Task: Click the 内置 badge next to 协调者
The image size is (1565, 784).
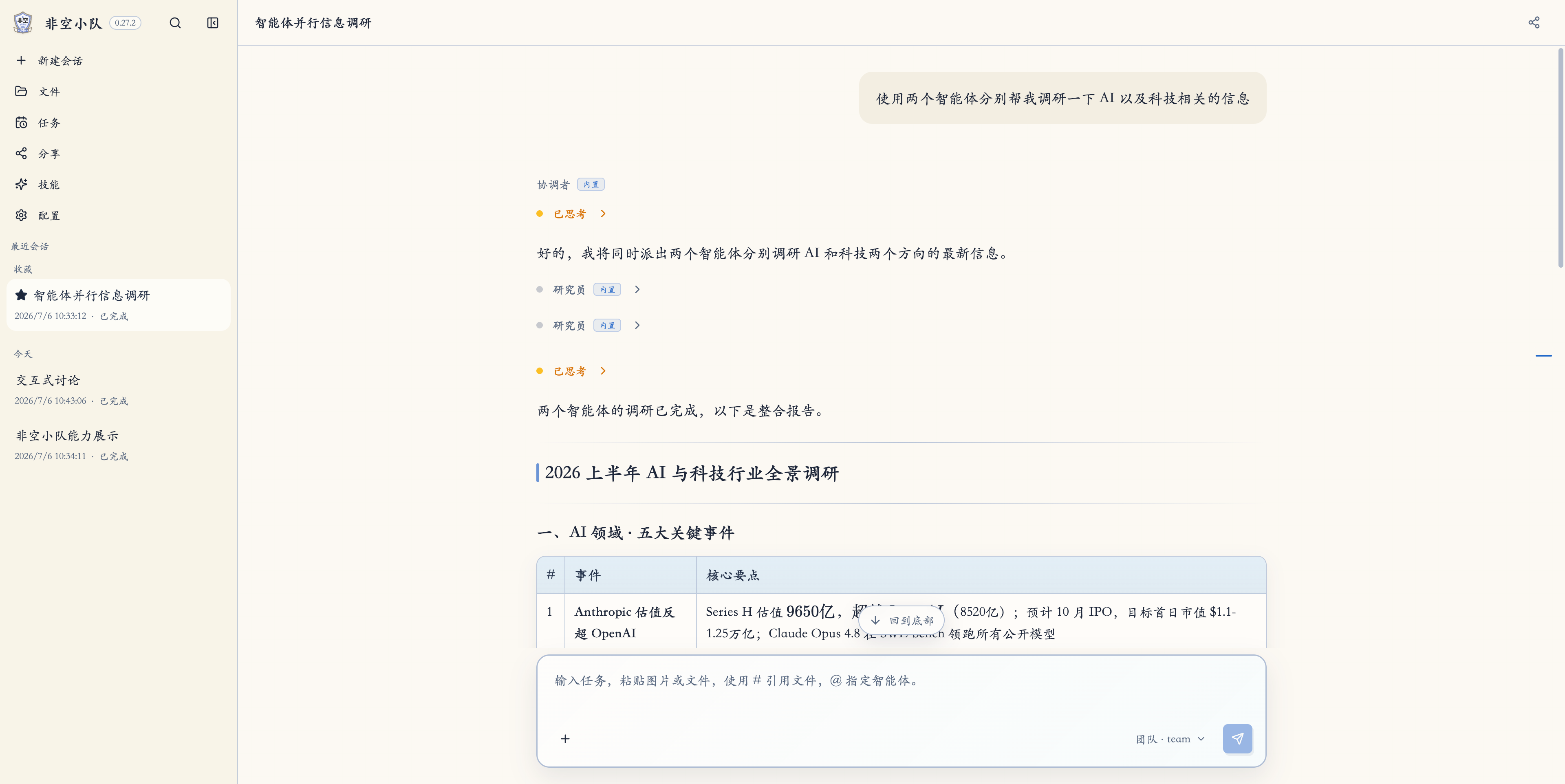Action: 591,185
